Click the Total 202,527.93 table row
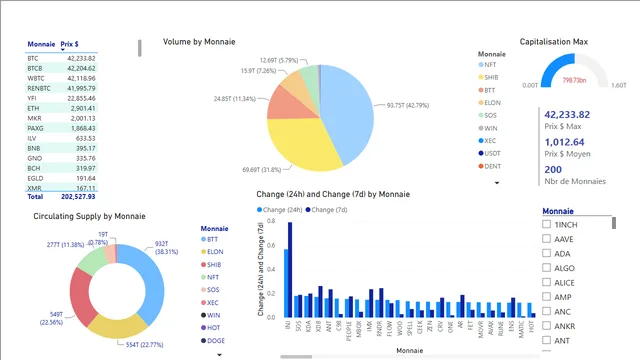Viewport: 640px width, 360px height. pos(61,197)
